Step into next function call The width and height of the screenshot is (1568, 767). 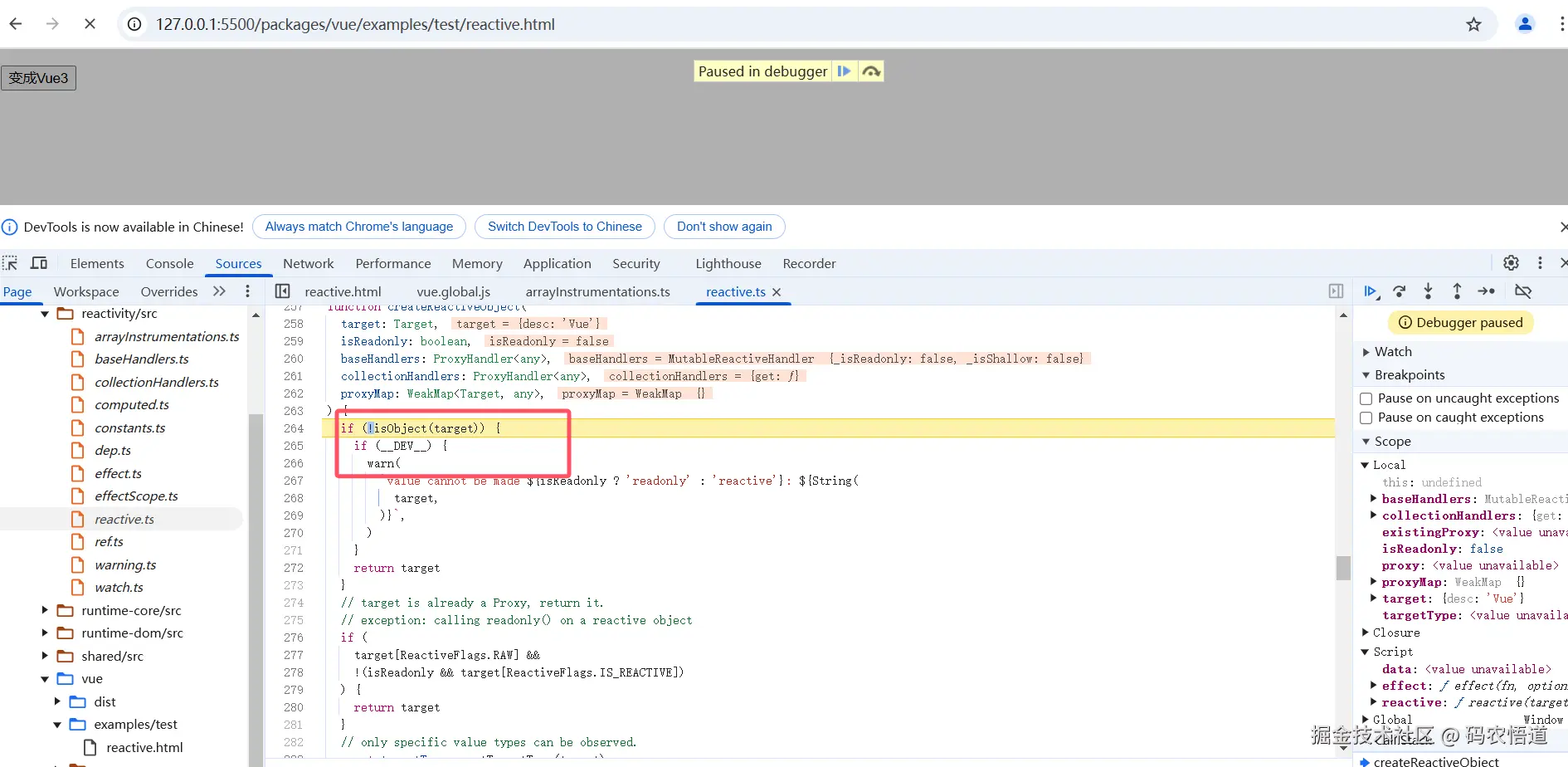1428,291
